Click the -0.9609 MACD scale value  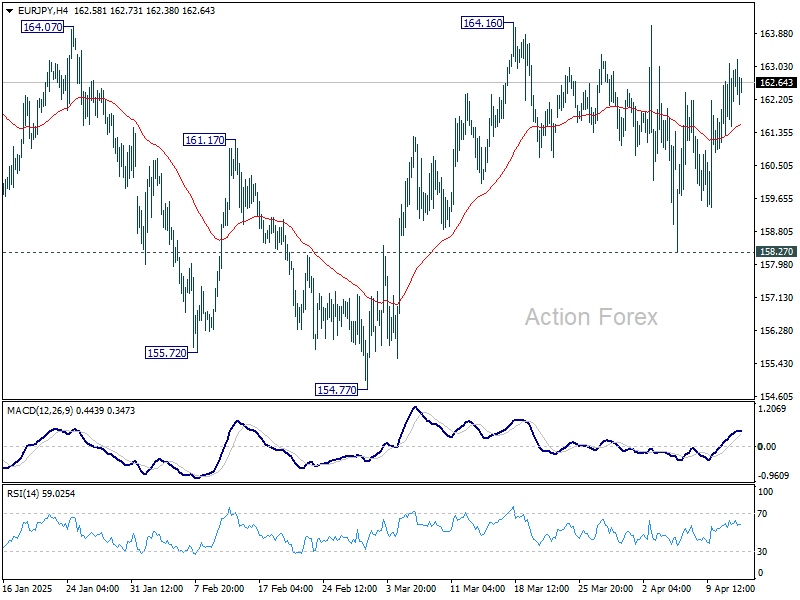click(774, 476)
